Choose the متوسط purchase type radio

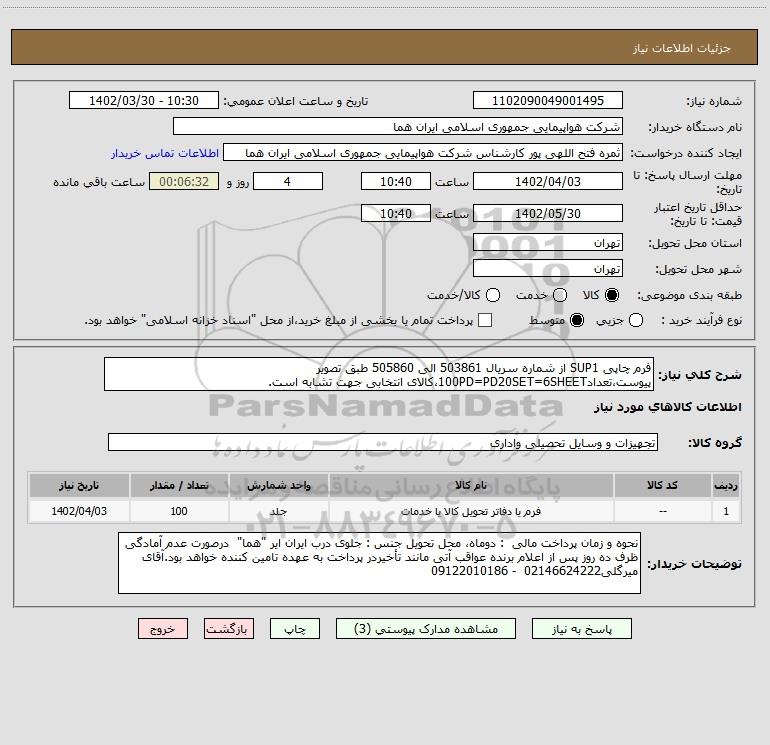577,320
